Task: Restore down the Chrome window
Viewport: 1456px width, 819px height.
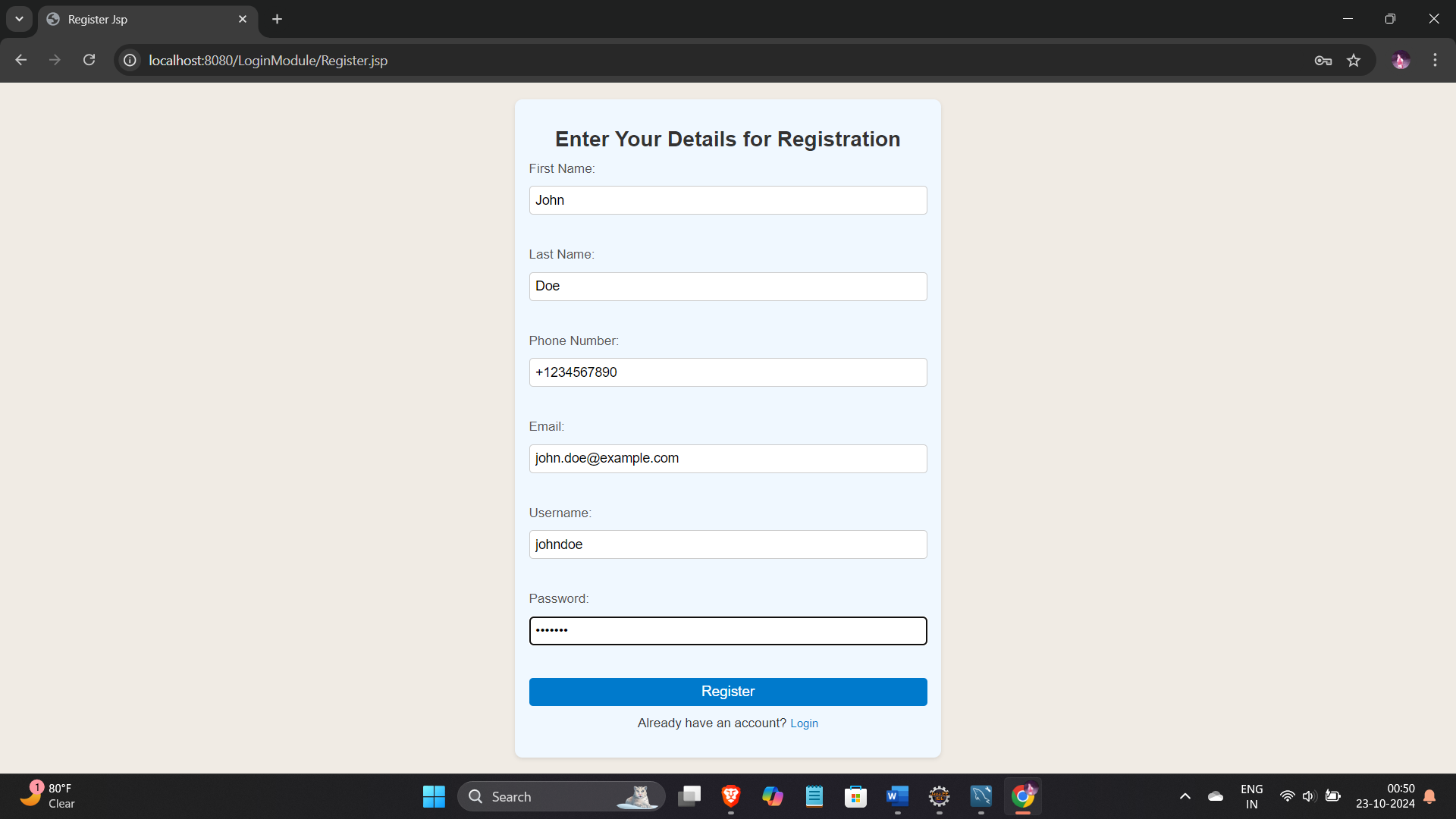Action: click(1390, 19)
